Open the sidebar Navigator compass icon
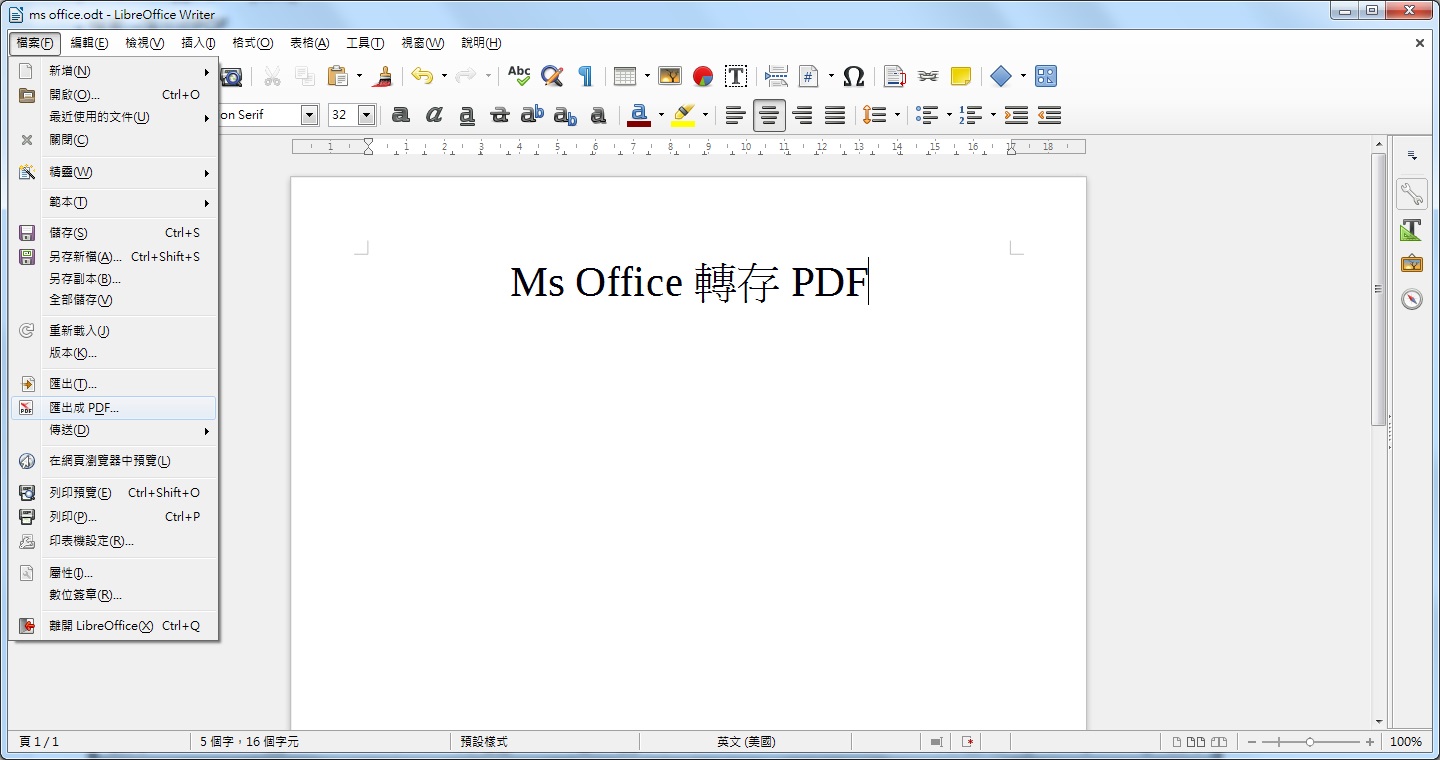 pyautogui.click(x=1411, y=299)
